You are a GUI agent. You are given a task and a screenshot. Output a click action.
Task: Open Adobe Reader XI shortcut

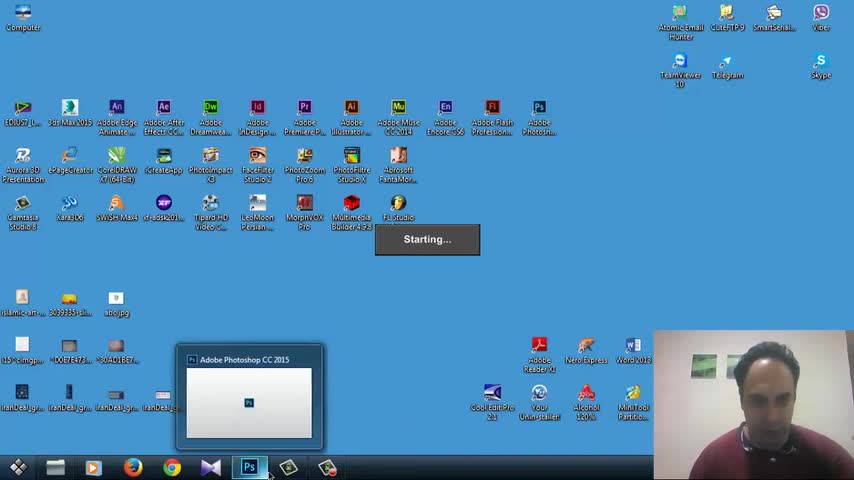[x=539, y=354]
